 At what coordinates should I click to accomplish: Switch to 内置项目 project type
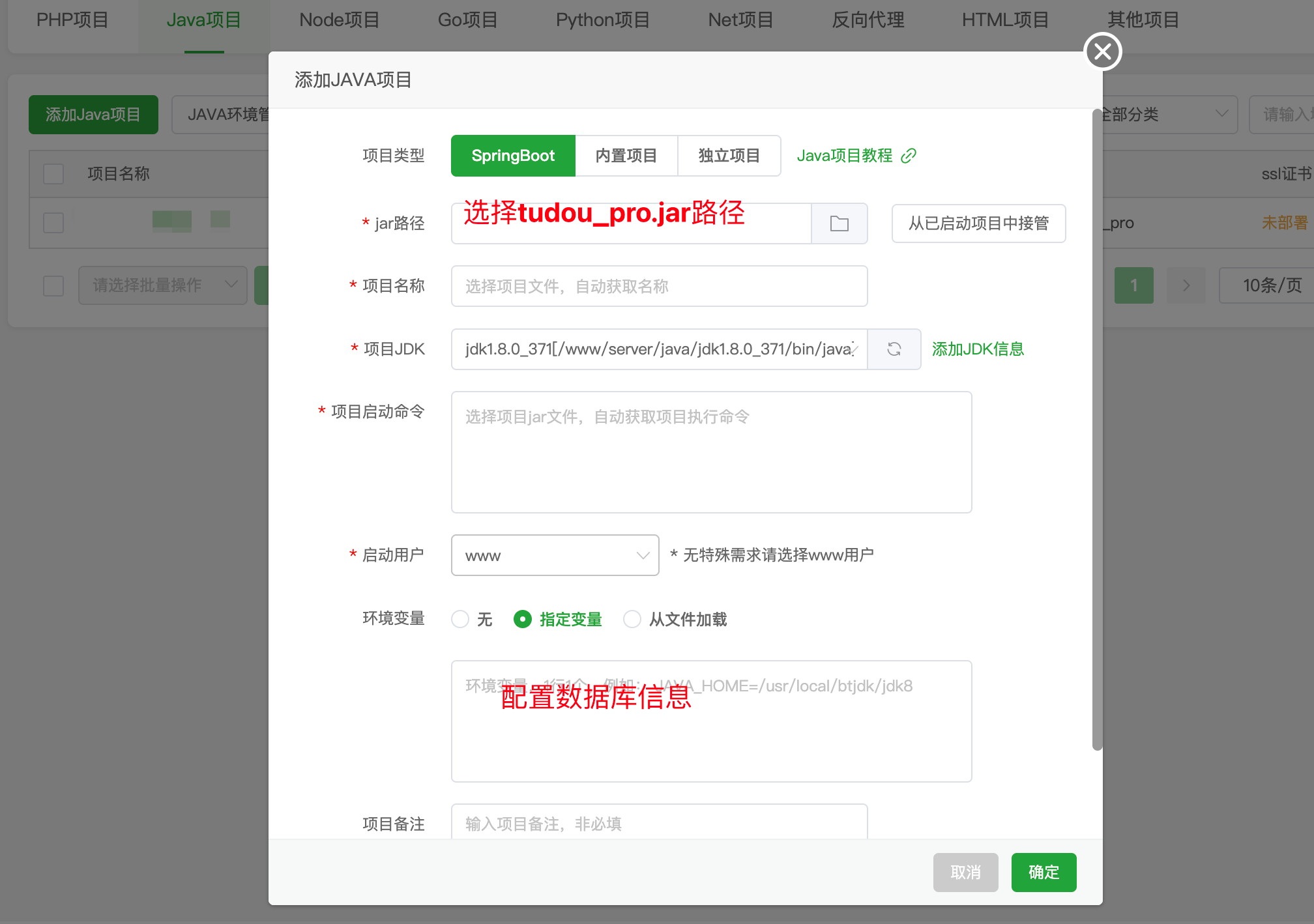point(626,156)
